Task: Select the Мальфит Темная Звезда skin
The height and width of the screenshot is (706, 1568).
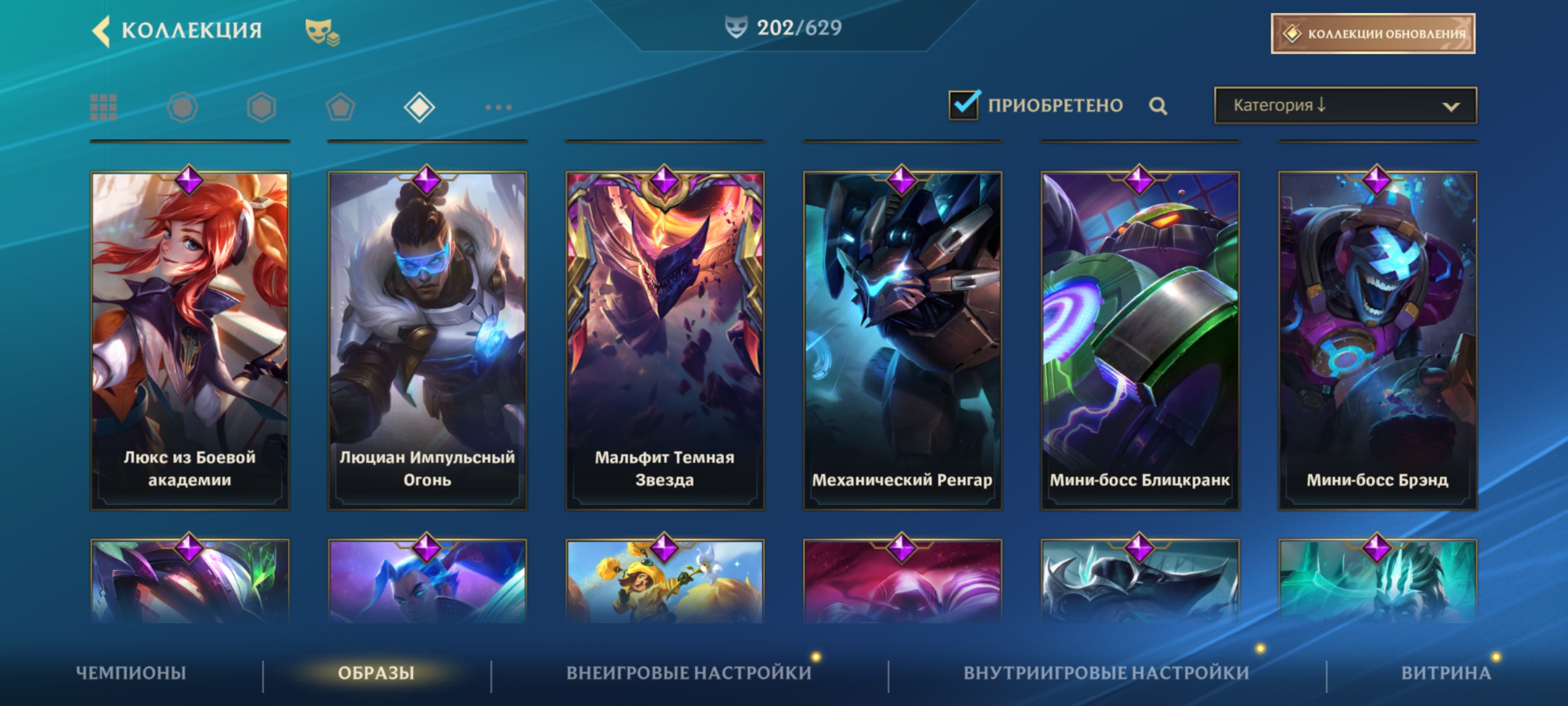Action: click(x=664, y=340)
